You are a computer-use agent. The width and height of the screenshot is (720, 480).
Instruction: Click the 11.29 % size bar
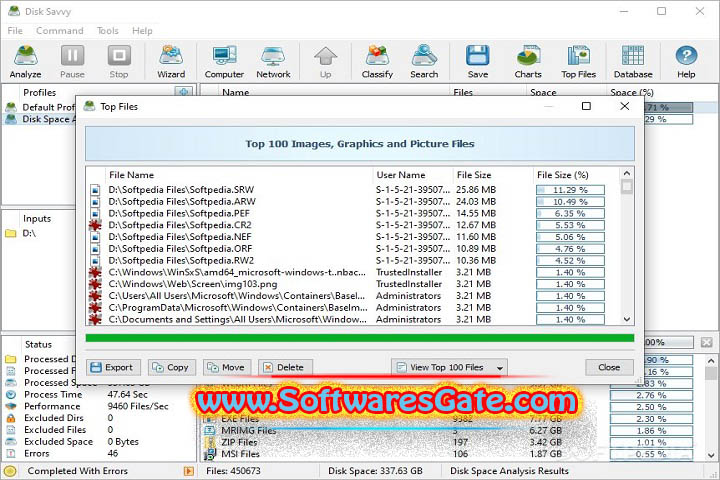tap(570, 190)
